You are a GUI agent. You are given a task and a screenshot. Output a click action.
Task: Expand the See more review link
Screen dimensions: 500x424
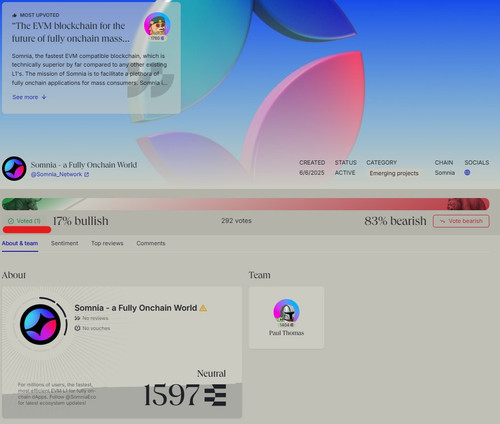(29, 97)
